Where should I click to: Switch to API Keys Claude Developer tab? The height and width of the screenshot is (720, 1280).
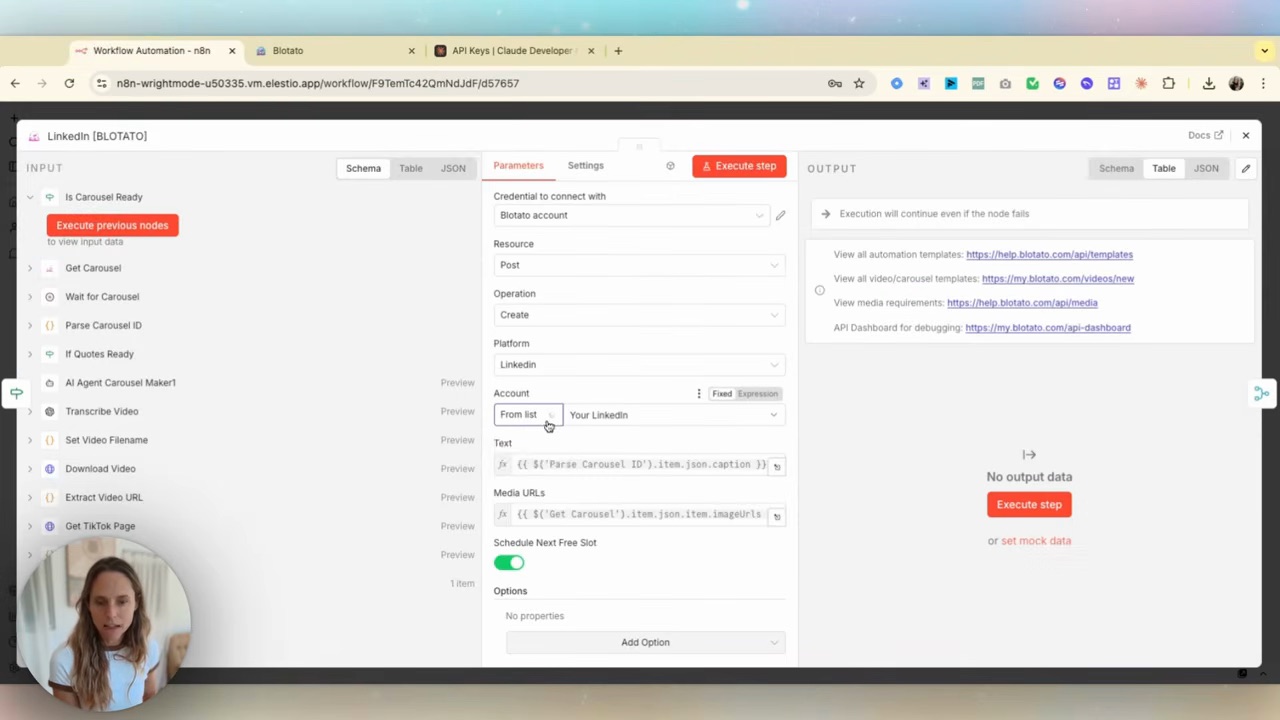(514, 51)
